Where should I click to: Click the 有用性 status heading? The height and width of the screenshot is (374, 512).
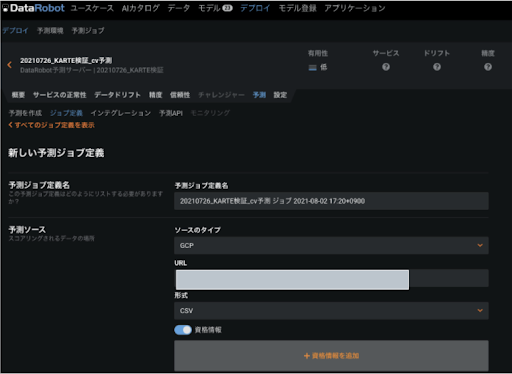point(318,53)
